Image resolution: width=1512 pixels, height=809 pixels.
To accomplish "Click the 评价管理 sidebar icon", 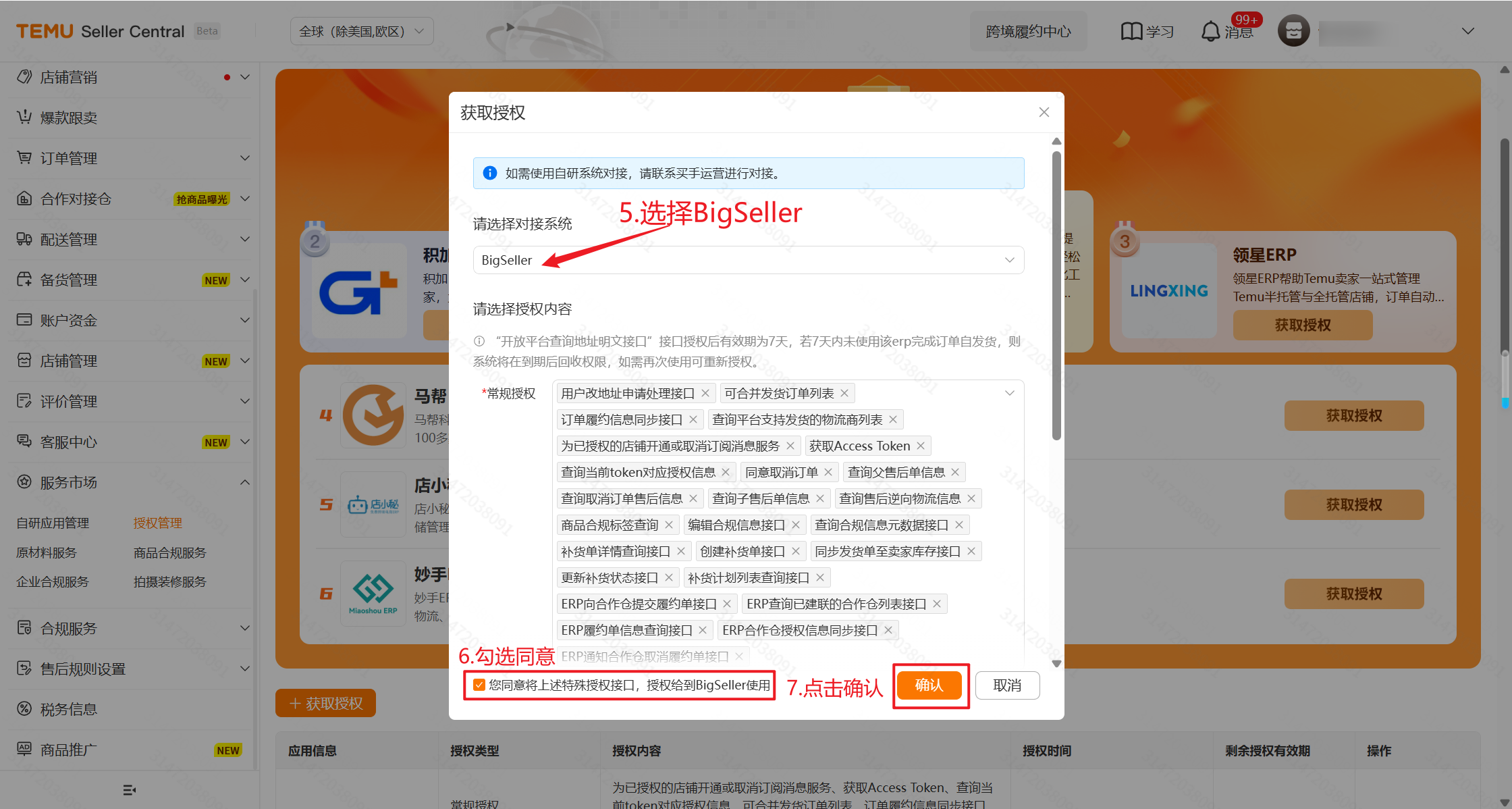I will pyautogui.click(x=24, y=401).
